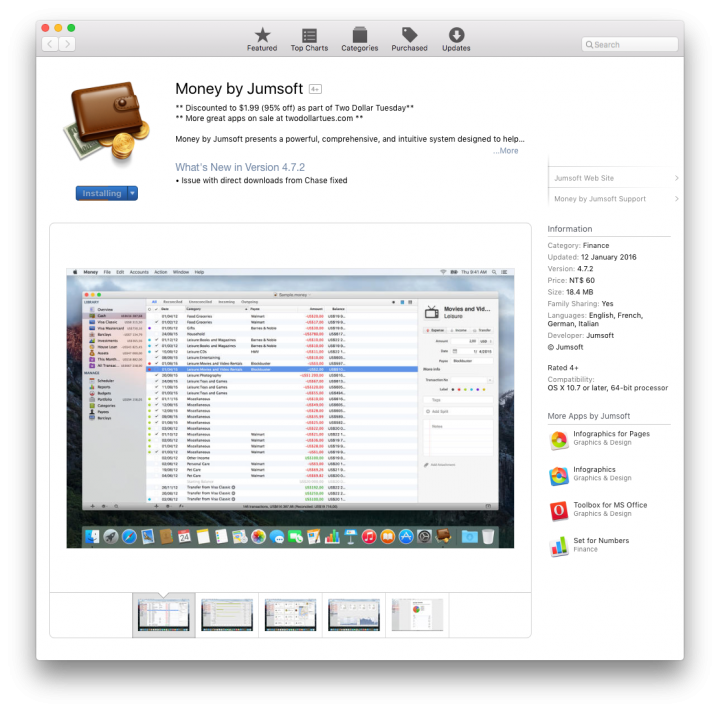Screen dimensions: 720x712
Task: Click the Installing button
Action: 102,193
